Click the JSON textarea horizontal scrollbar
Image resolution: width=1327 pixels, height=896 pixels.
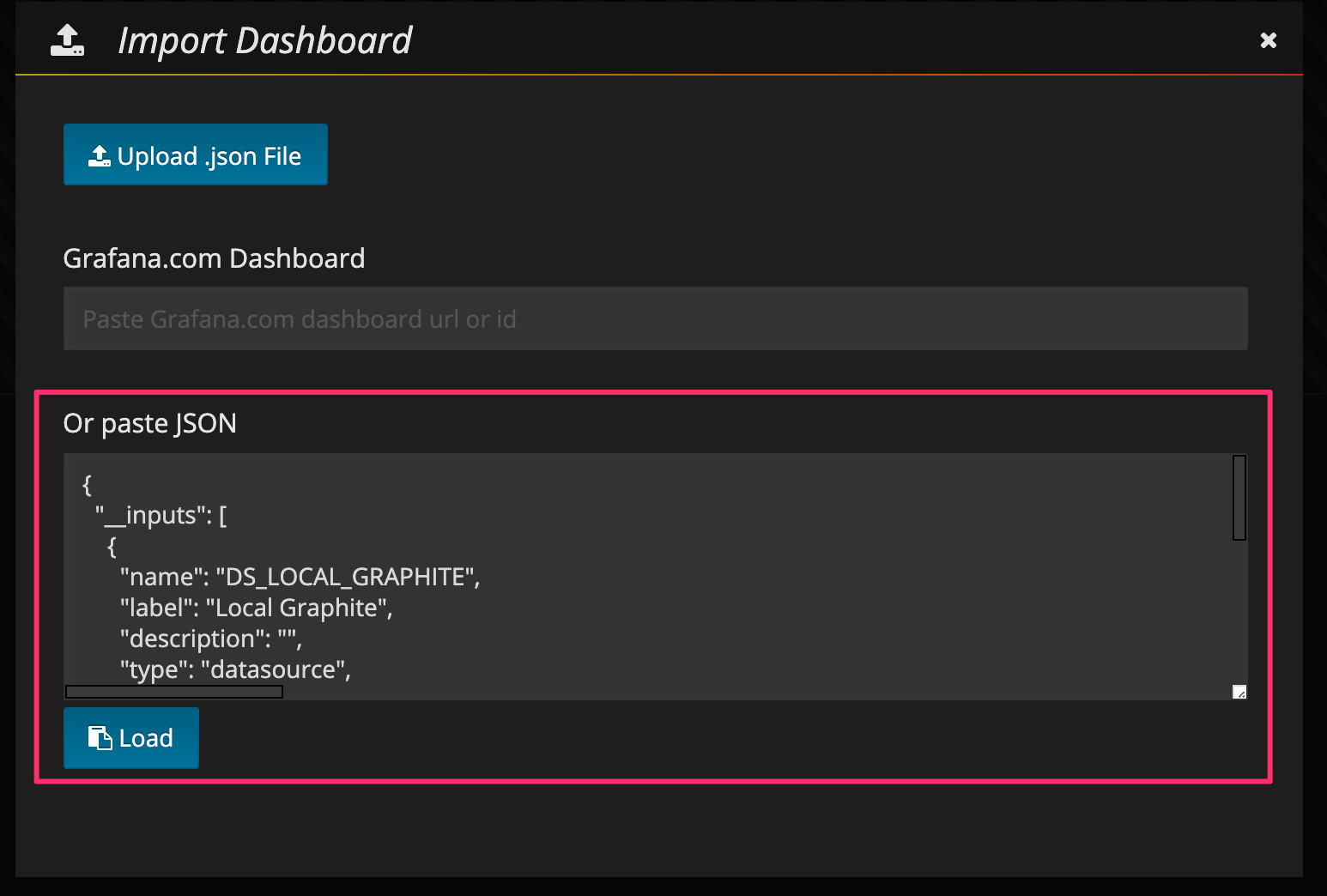(x=174, y=692)
